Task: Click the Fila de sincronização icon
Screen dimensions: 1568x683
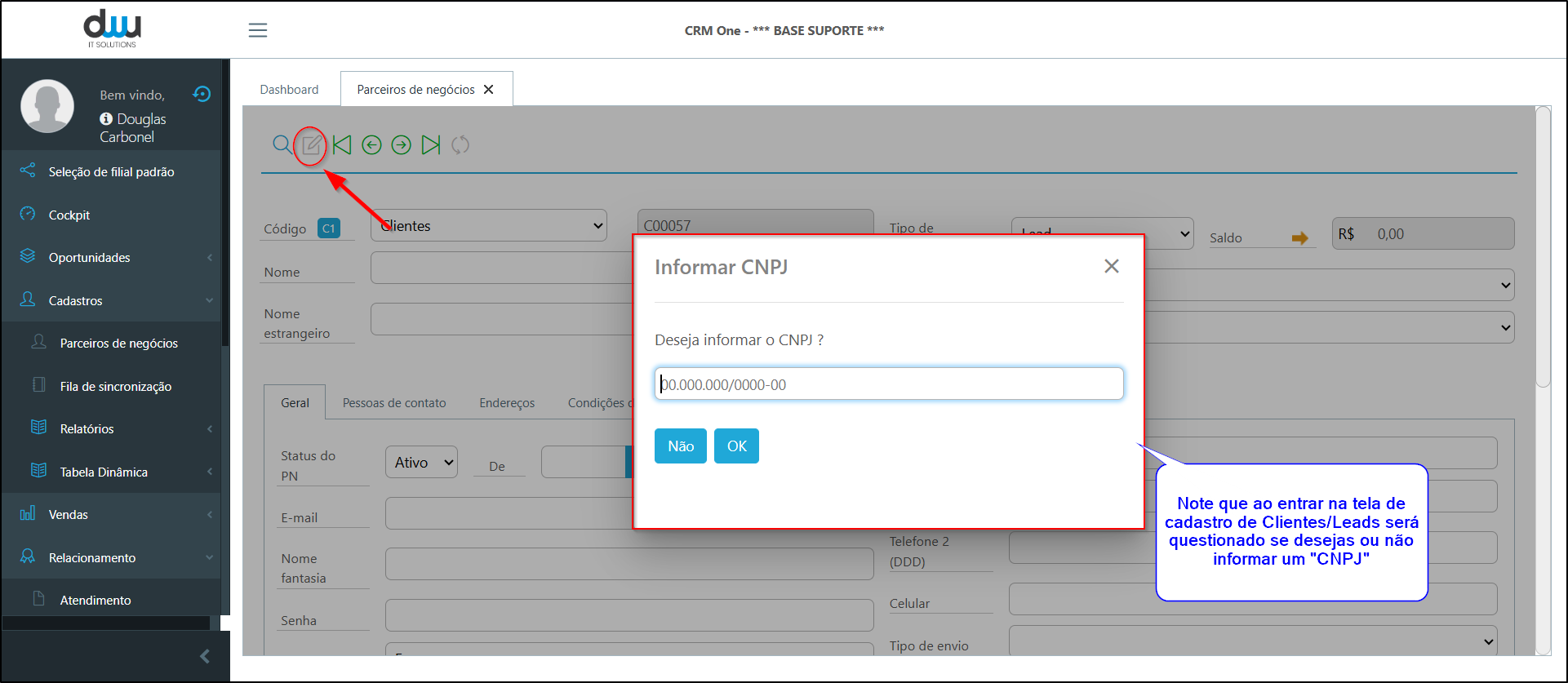Action: pyautogui.click(x=38, y=385)
